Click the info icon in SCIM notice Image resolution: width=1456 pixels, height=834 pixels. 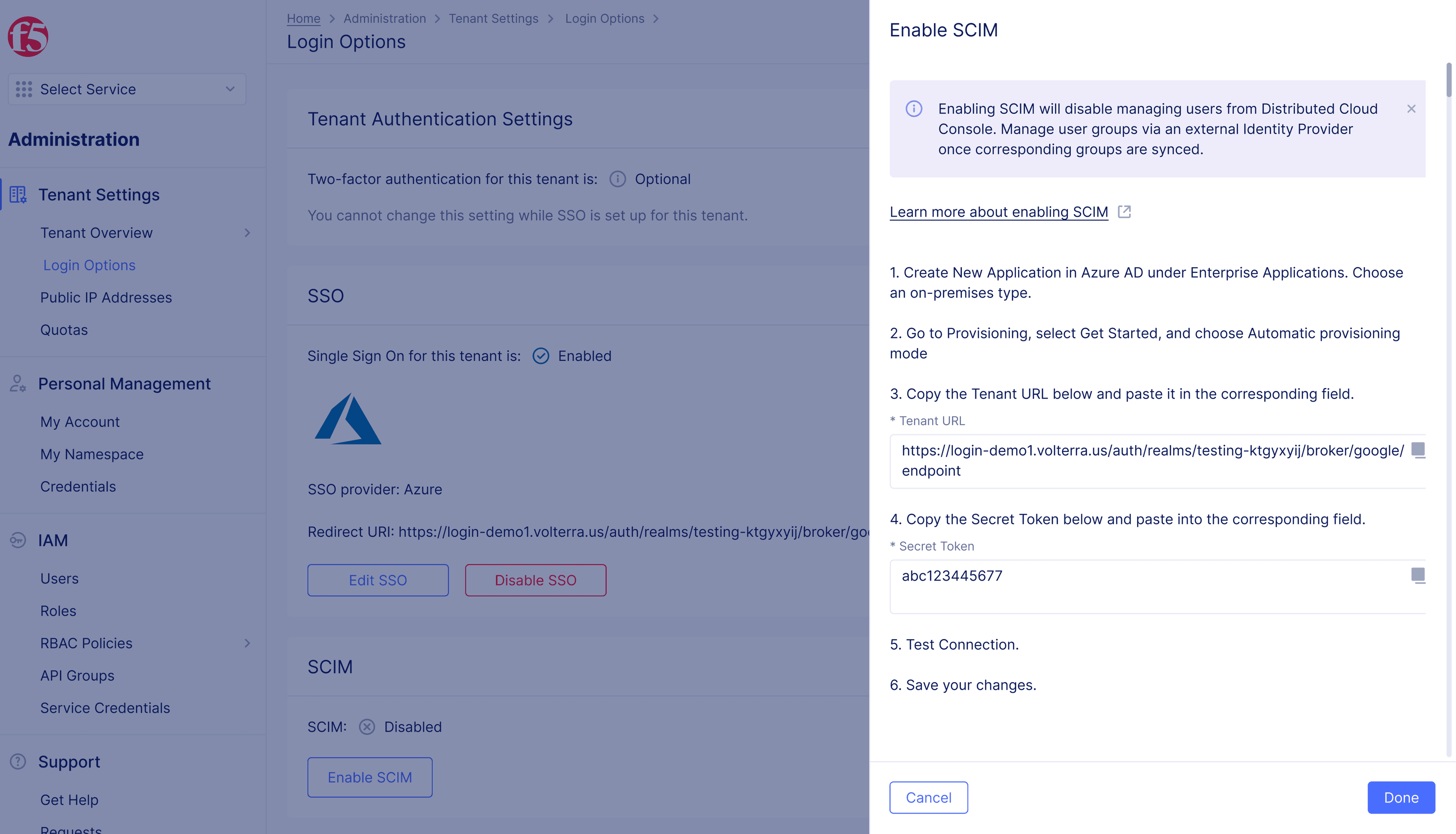914,108
